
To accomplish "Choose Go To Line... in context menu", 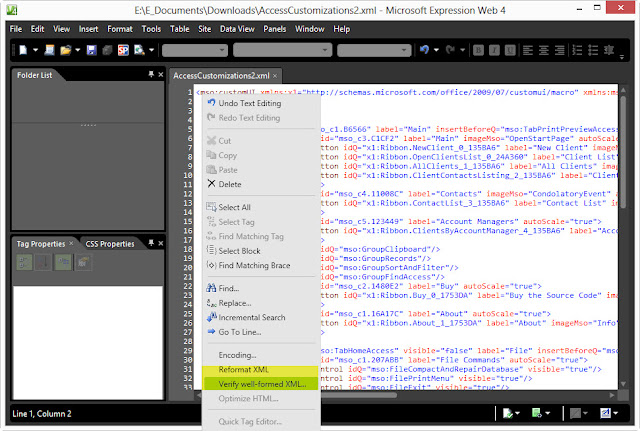I will [261, 332].
